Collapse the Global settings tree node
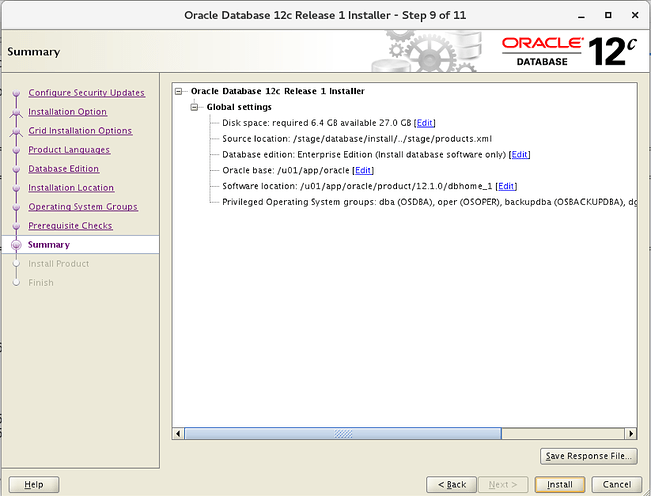 point(194,107)
